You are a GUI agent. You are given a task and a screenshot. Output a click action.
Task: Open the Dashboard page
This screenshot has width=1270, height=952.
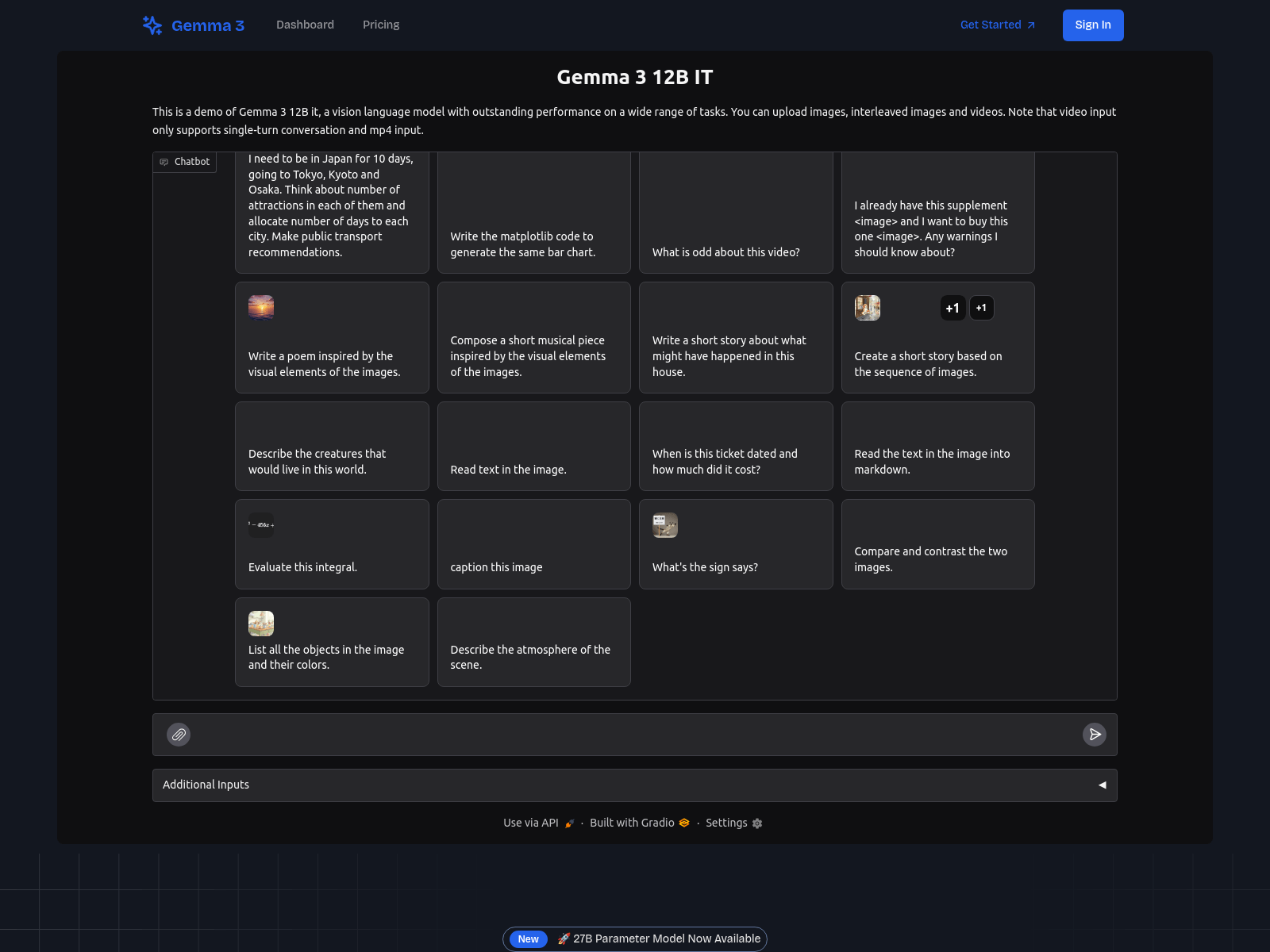coord(305,25)
